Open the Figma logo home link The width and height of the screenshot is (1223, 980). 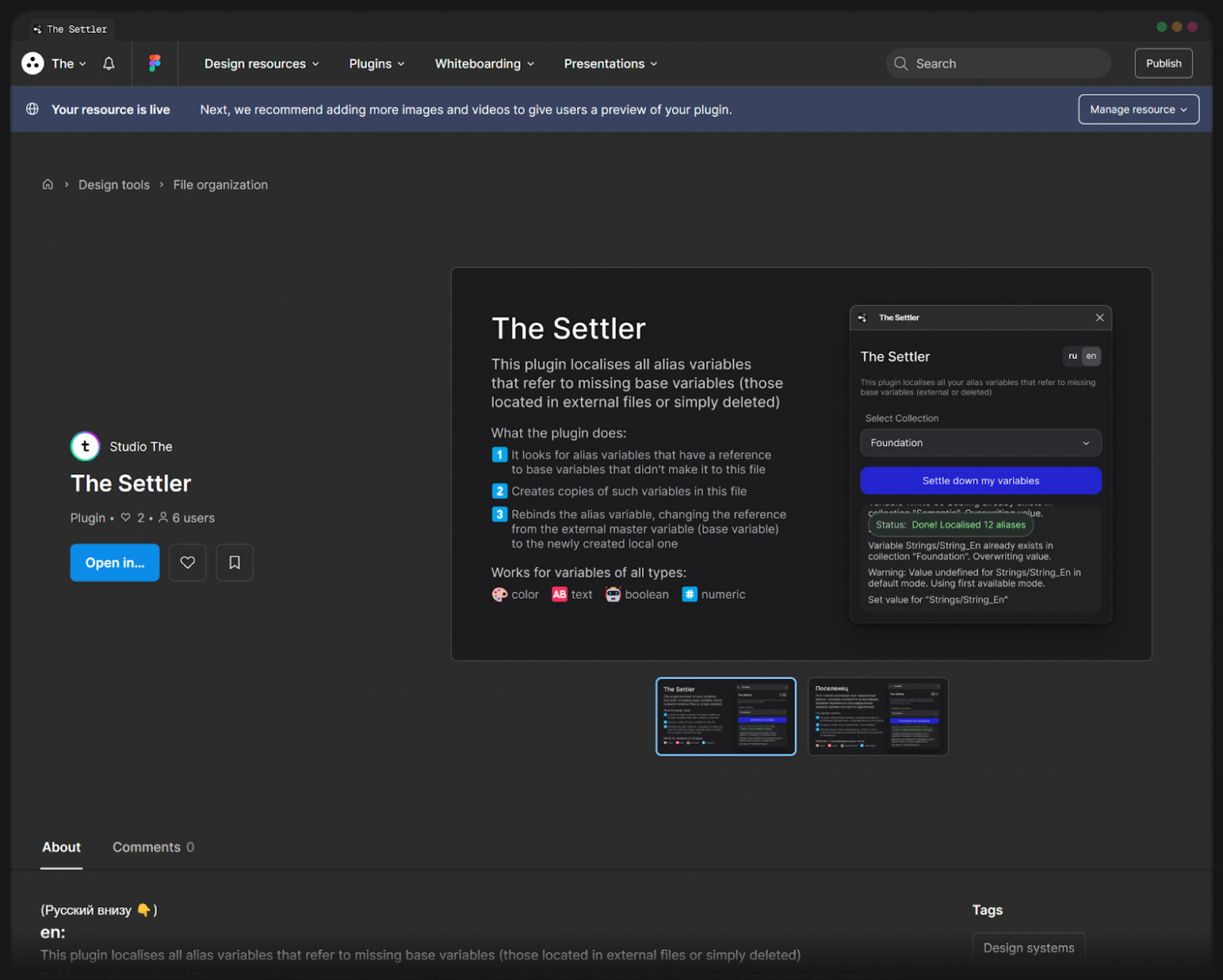click(x=154, y=64)
